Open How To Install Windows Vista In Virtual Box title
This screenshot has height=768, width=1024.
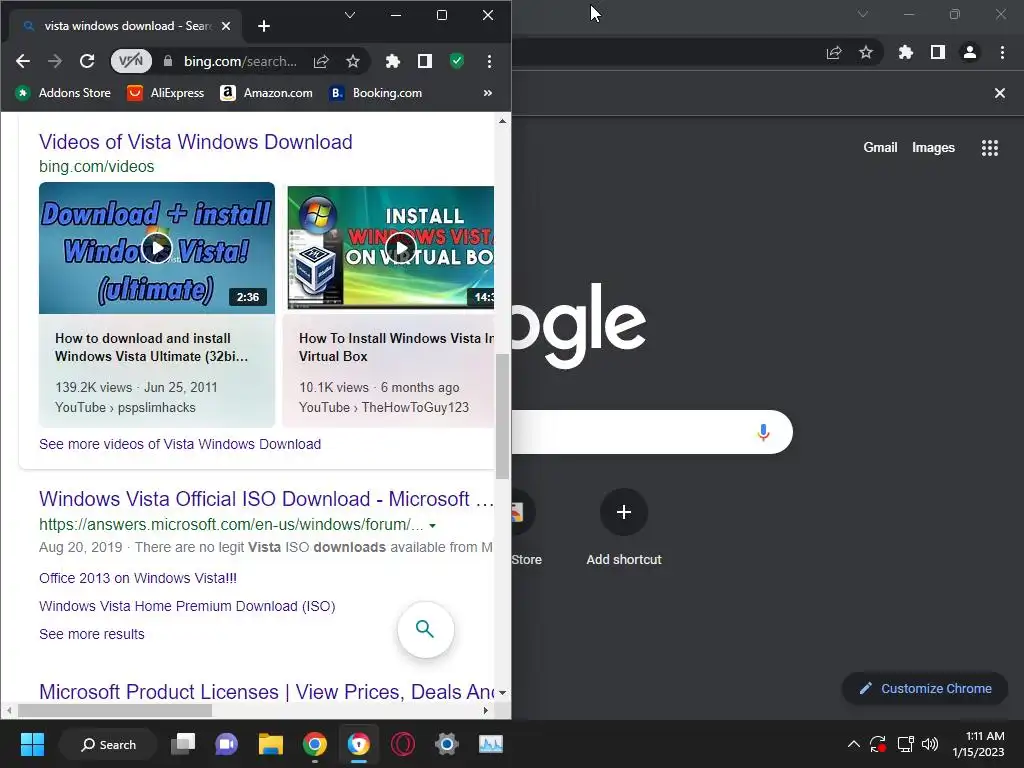(396, 347)
